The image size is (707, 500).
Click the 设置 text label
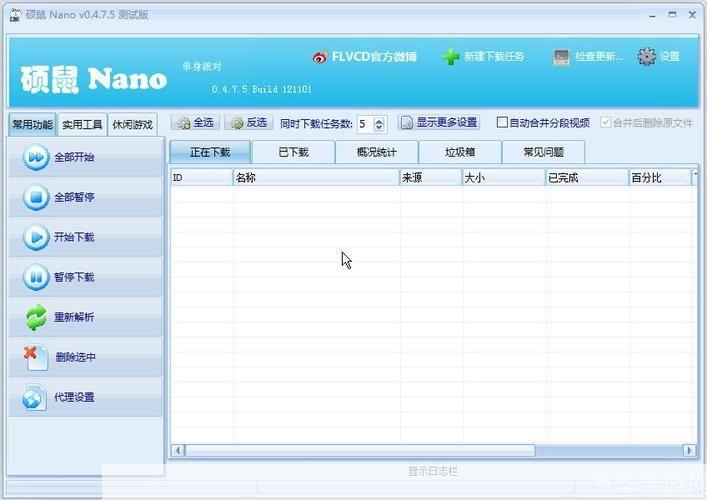670,57
